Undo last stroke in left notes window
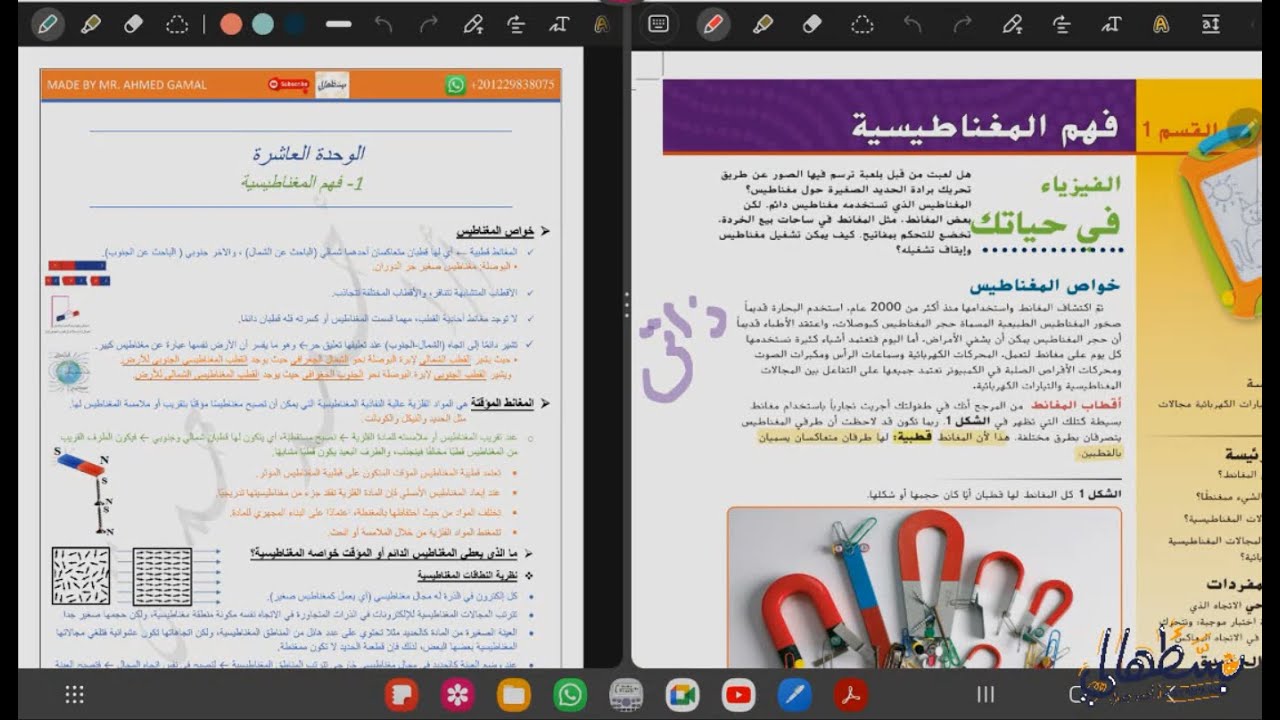Screen dimensions: 1280x720 383,24
